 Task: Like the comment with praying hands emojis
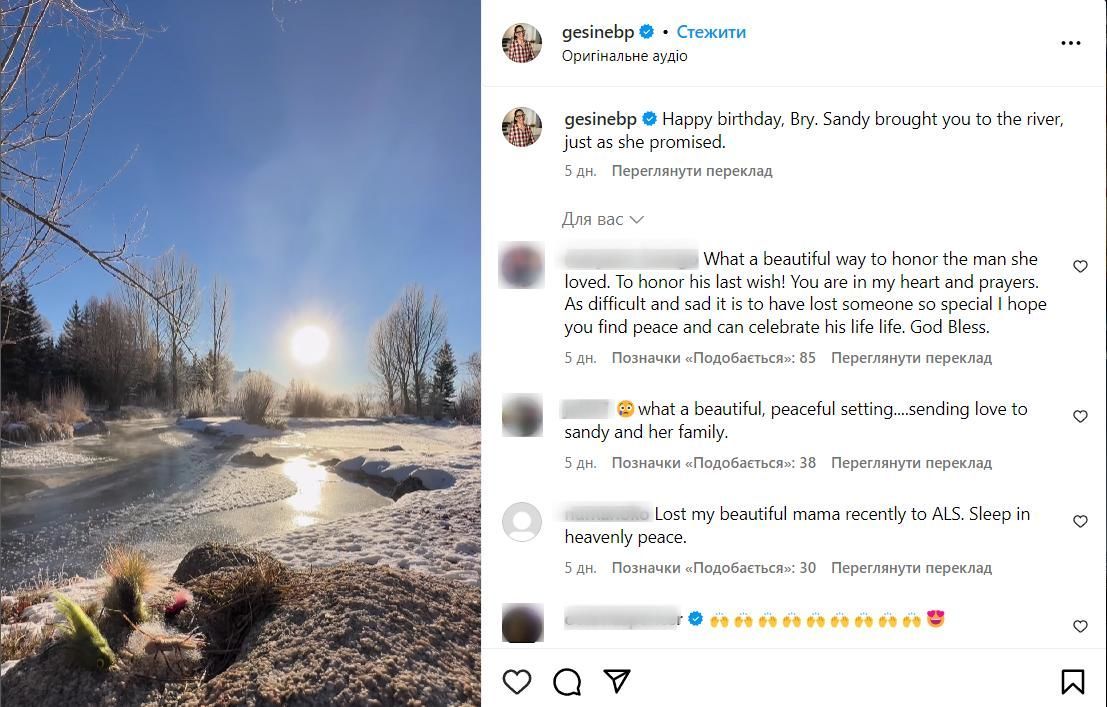click(x=1080, y=627)
